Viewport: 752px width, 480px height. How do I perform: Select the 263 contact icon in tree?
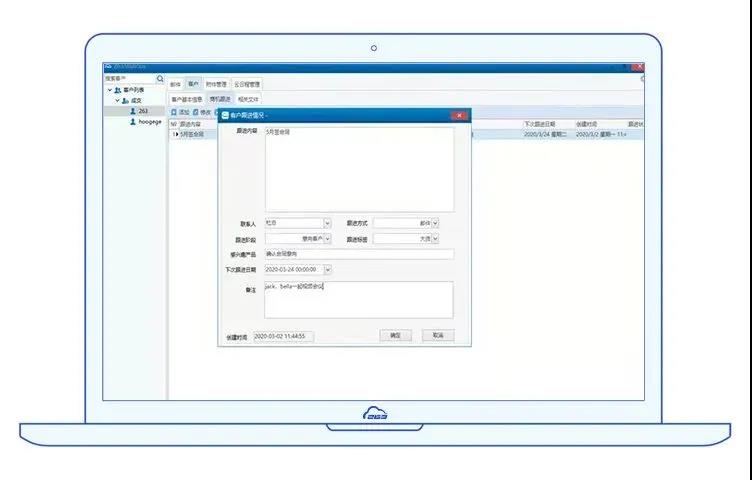click(132, 111)
